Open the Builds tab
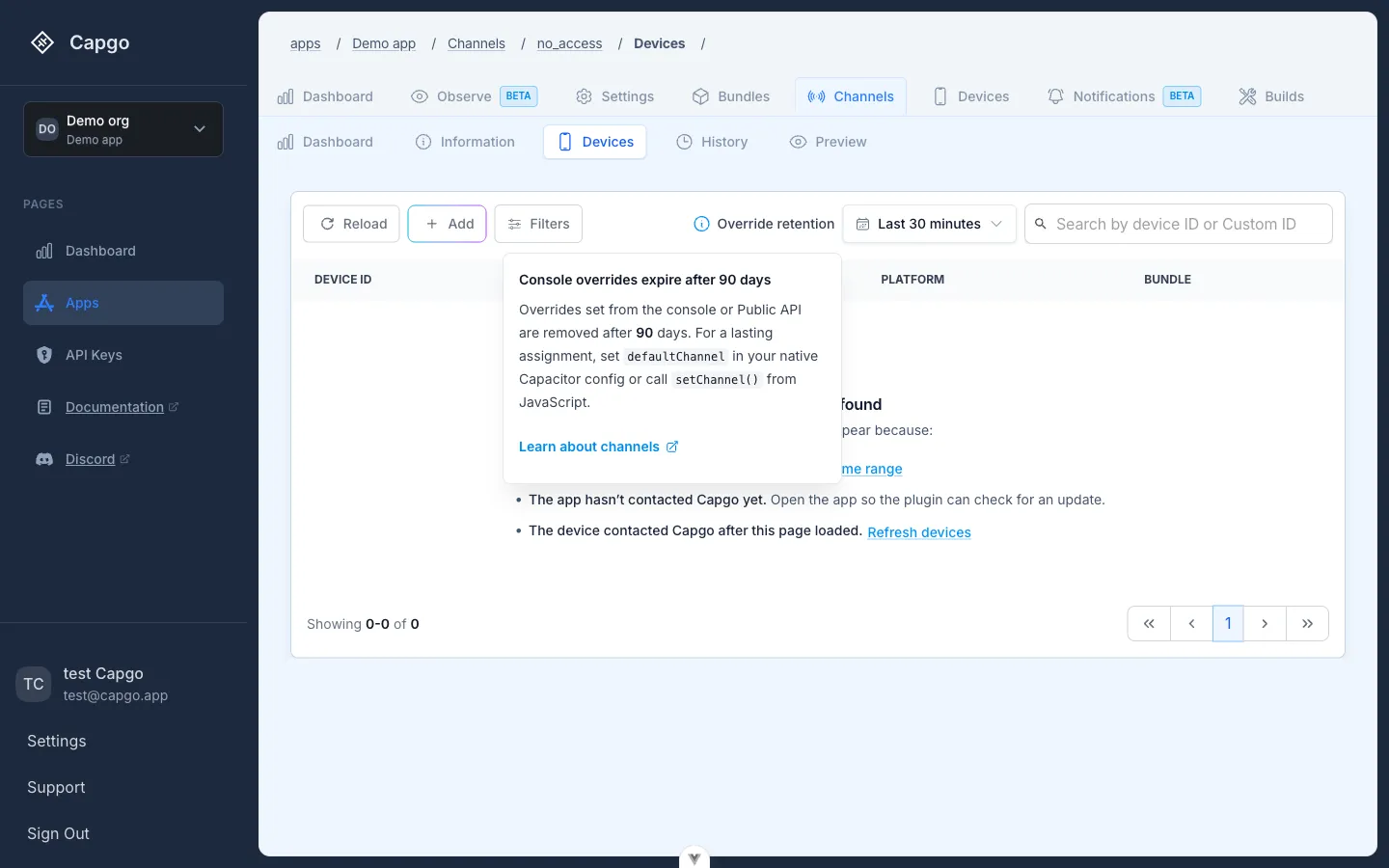This screenshot has width=1389, height=868. (x=1271, y=96)
